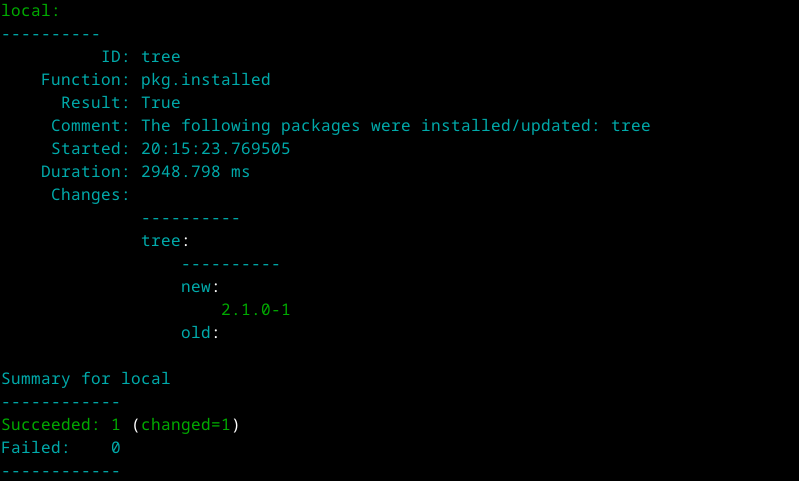The image size is (799, 481).
Task: Click the "Function:" field label
Action: coord(86,80)
